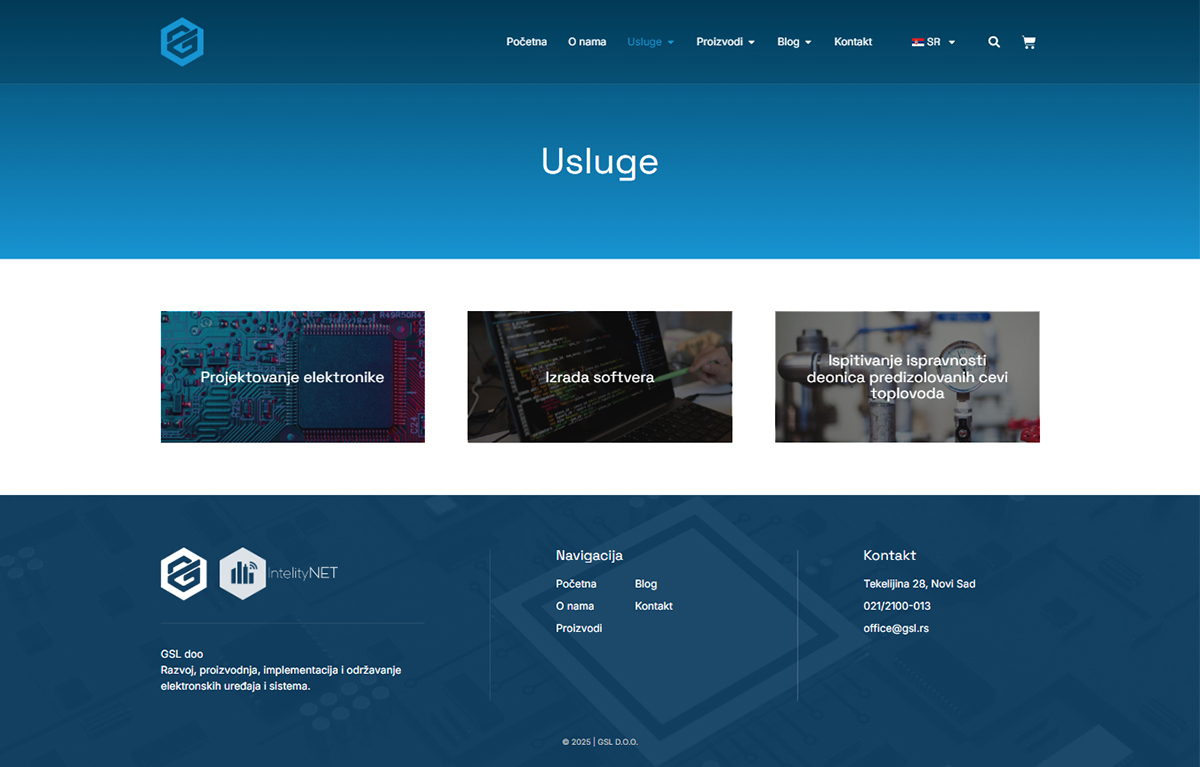The width and height of the screenshot is (1200, 767).
Task: Click the IntelityNET logo in footer
Action: pos(279,573)
